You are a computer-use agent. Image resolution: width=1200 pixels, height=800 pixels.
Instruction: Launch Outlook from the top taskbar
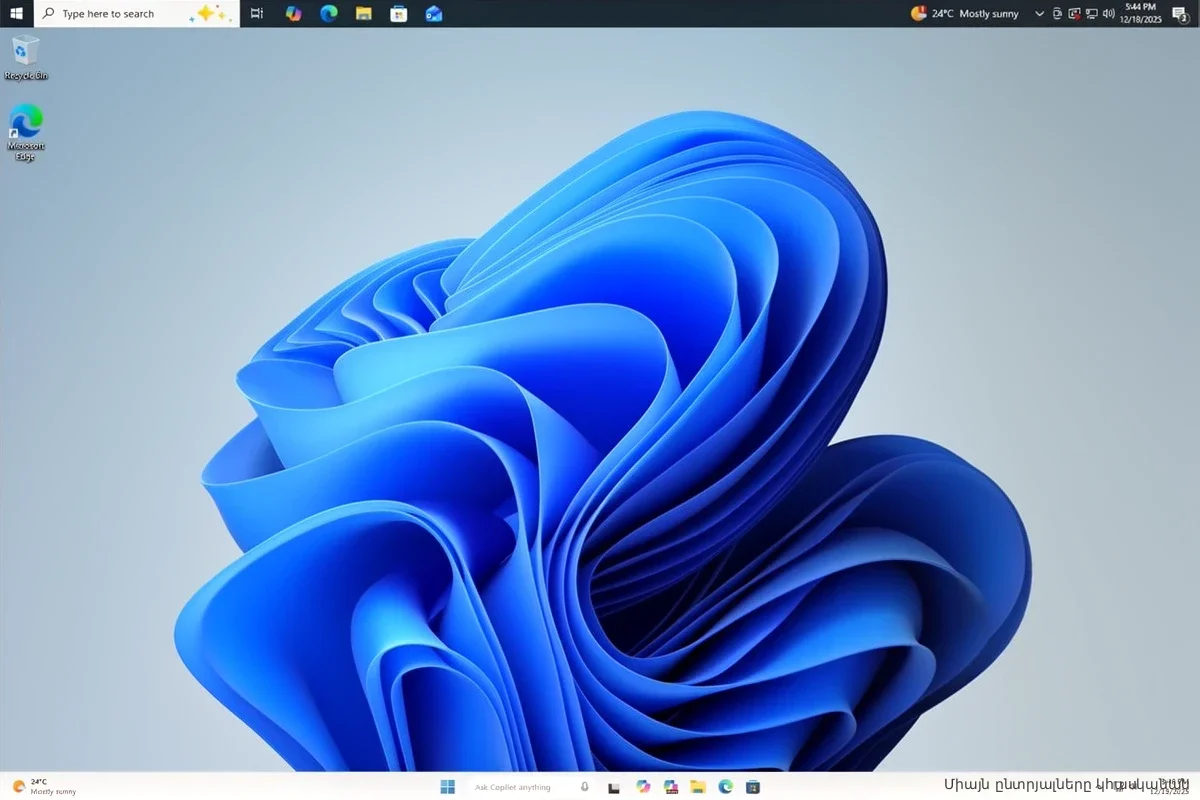pyautogui.click(x=434, y=13)
